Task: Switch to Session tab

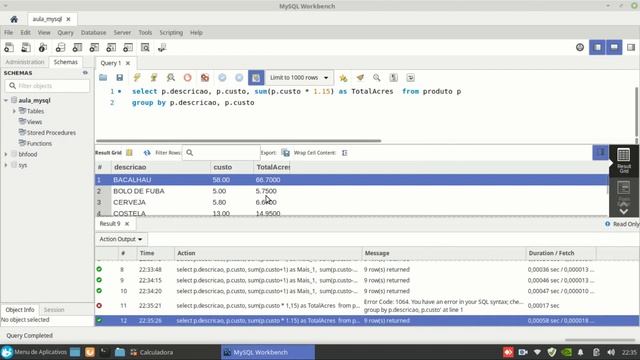Action: pyautogui.click(x=54, y=310)
